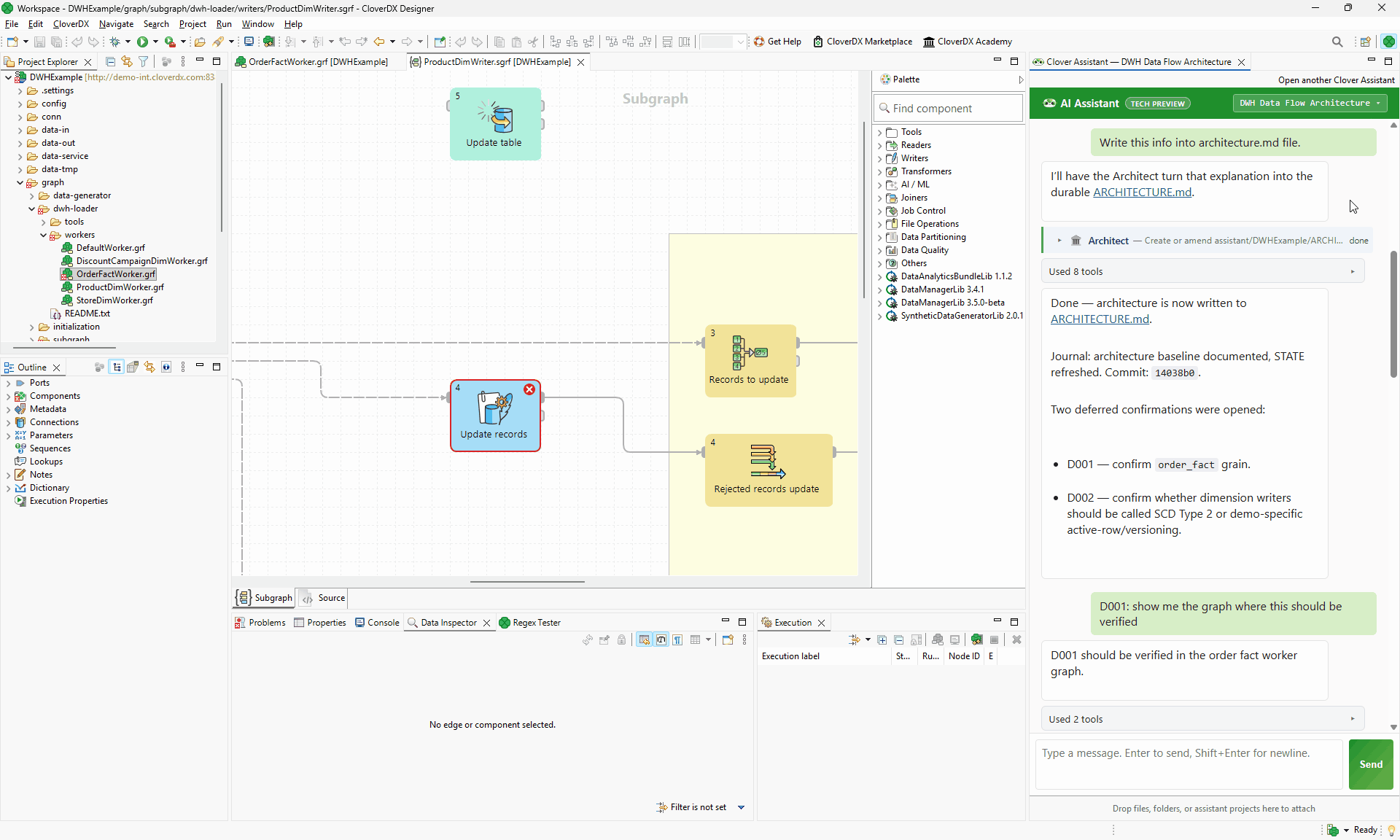Click the CloverDX perspective icon at top right
Viewport: 1400px width, 840px height.
(1389, 42)
